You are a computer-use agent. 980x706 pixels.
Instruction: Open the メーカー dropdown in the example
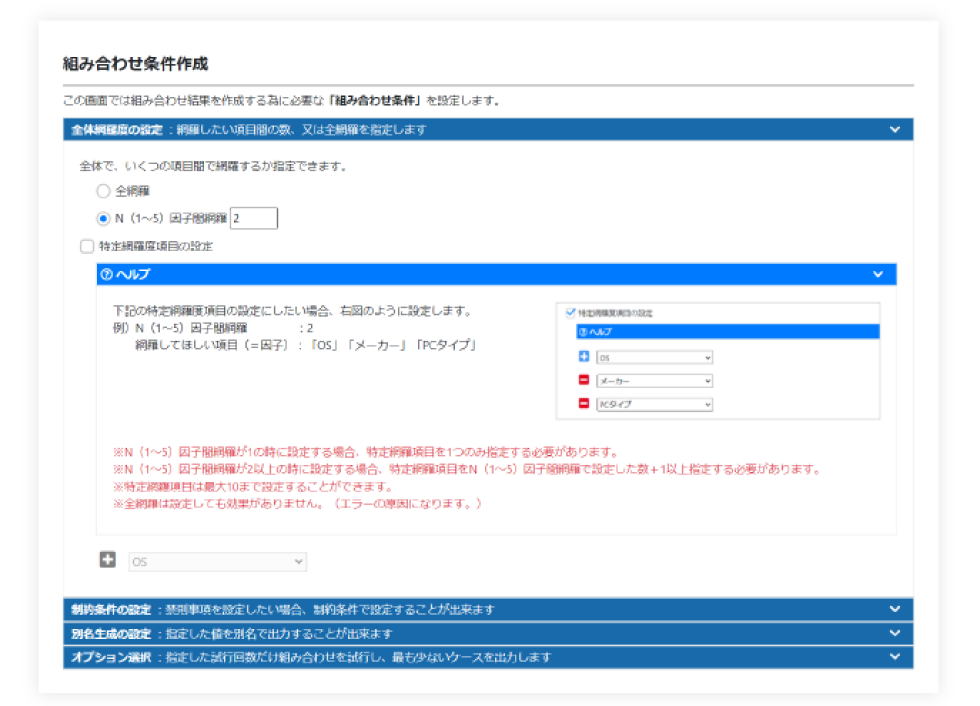click(654, 381)
